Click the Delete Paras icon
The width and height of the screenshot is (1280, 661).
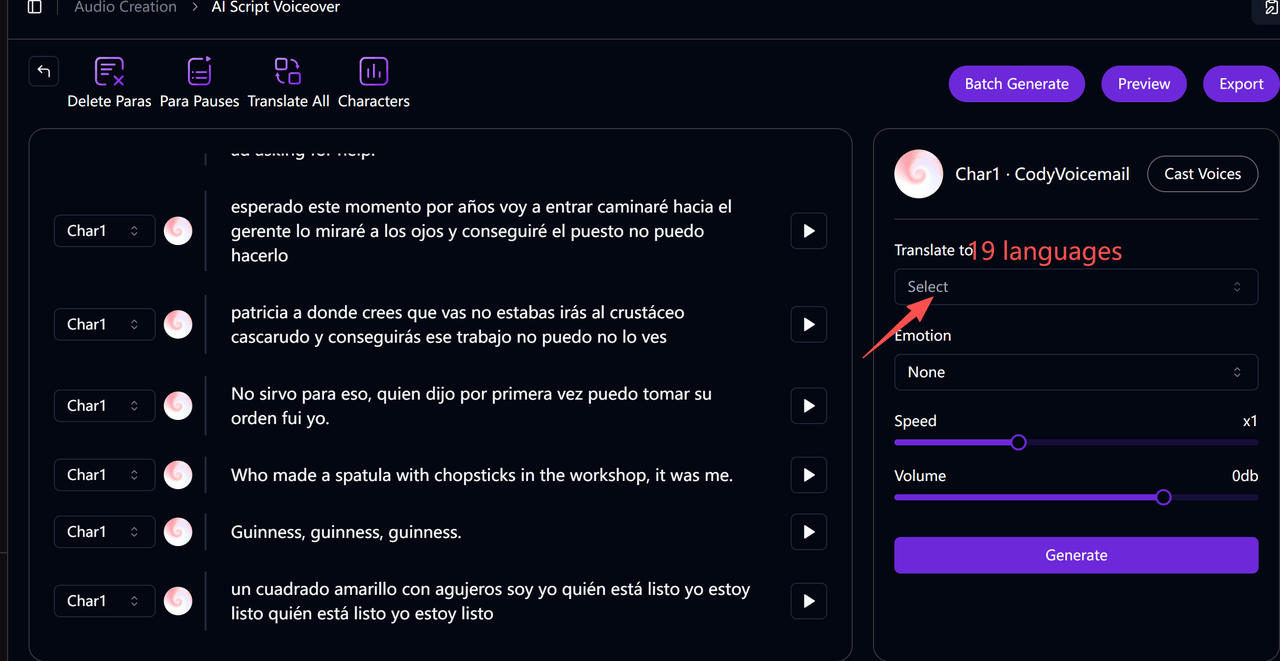pos(109,72)
